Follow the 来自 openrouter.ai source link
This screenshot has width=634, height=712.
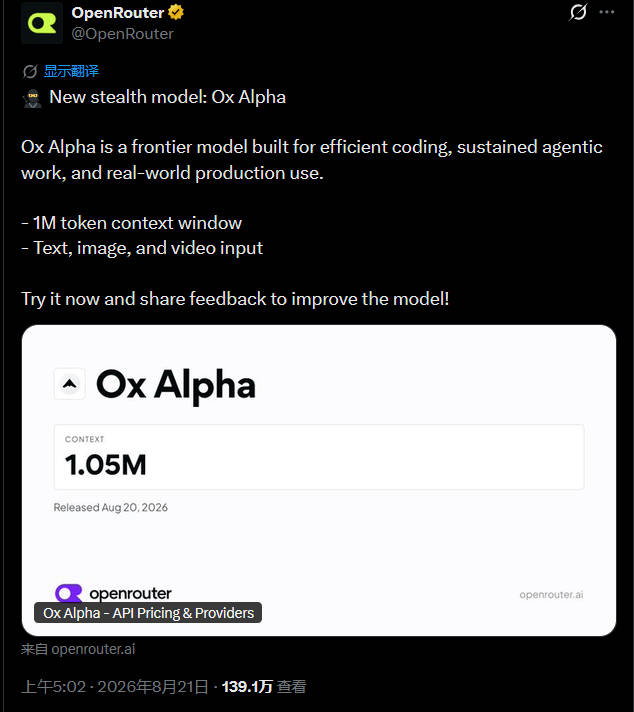pos(78,649)
